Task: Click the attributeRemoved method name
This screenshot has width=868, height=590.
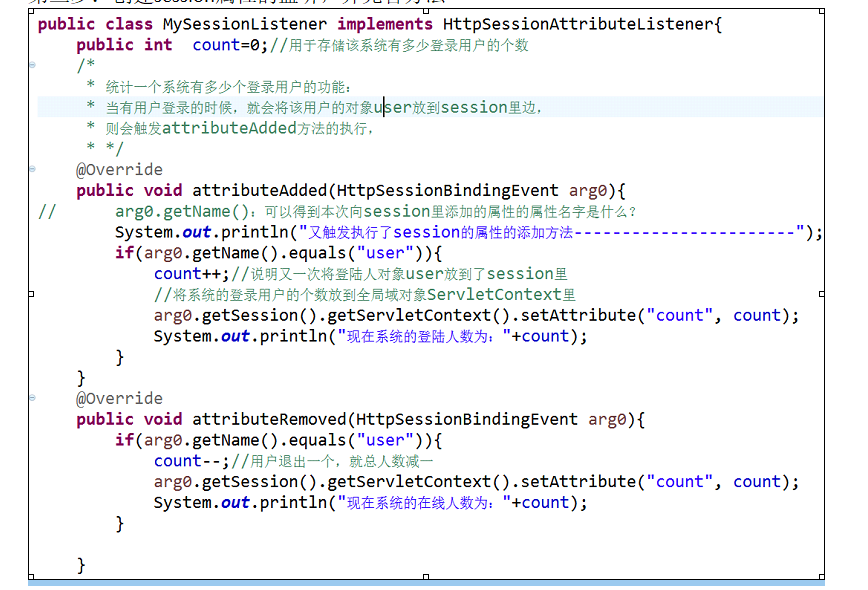Action: click(269, 419)
